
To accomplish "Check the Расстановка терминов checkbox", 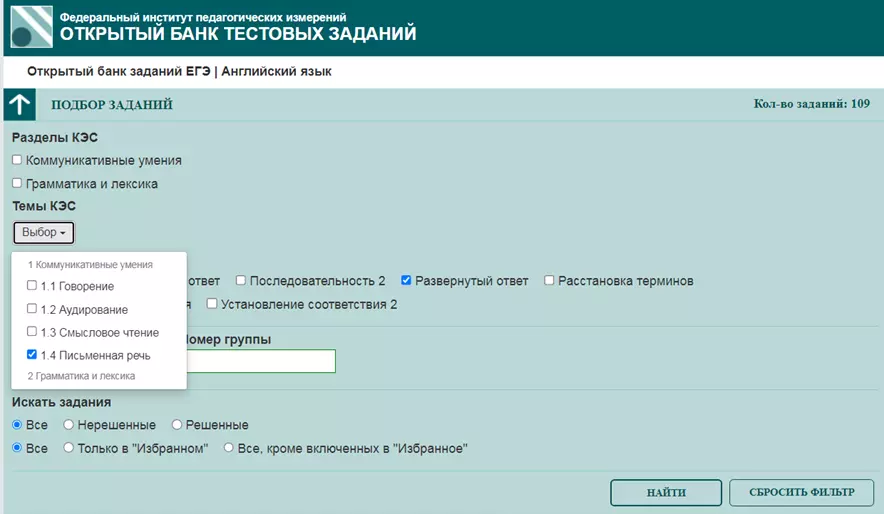I will click(x=549, y=281).
